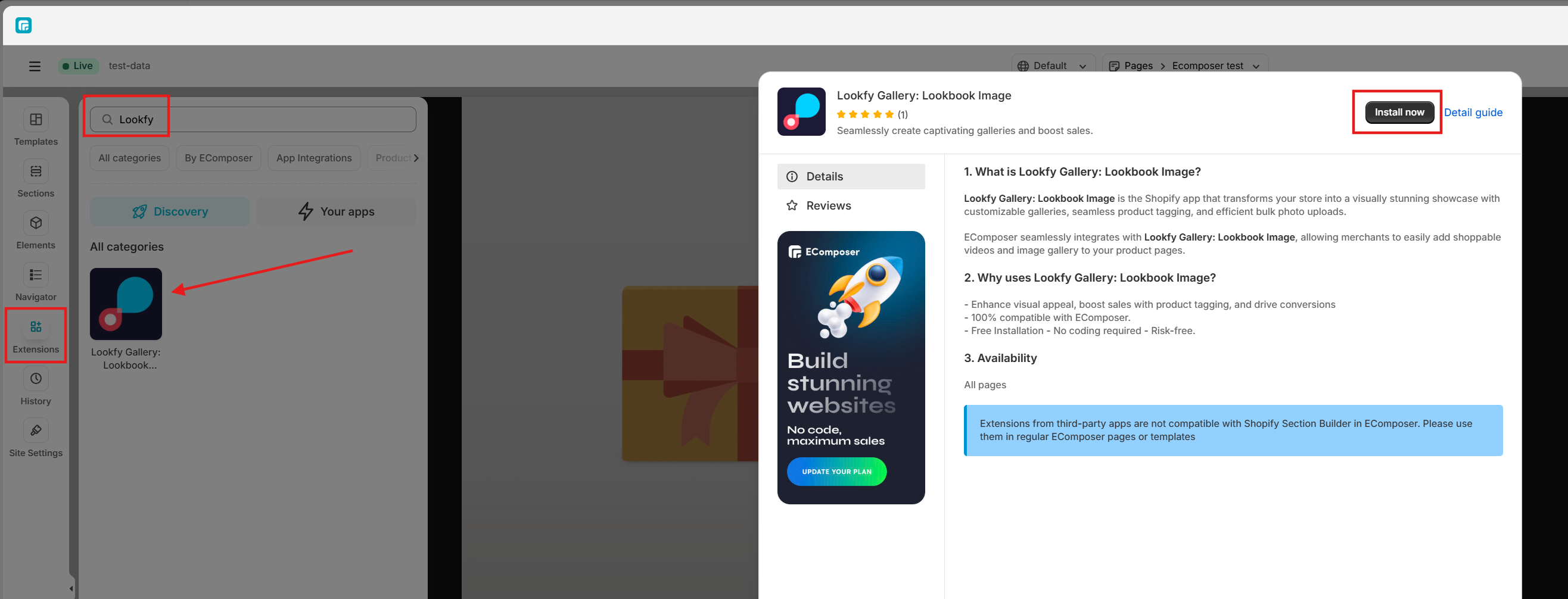Click the test-data store name

(x=129, y=65)
